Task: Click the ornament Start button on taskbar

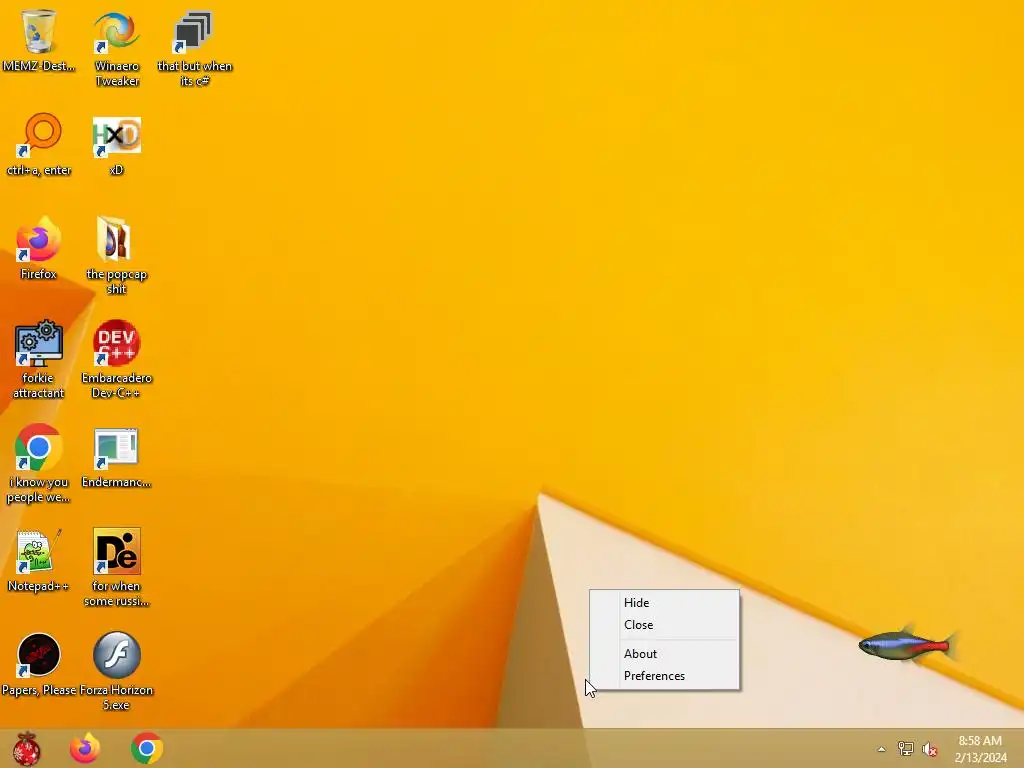Action: coord(27,748)
